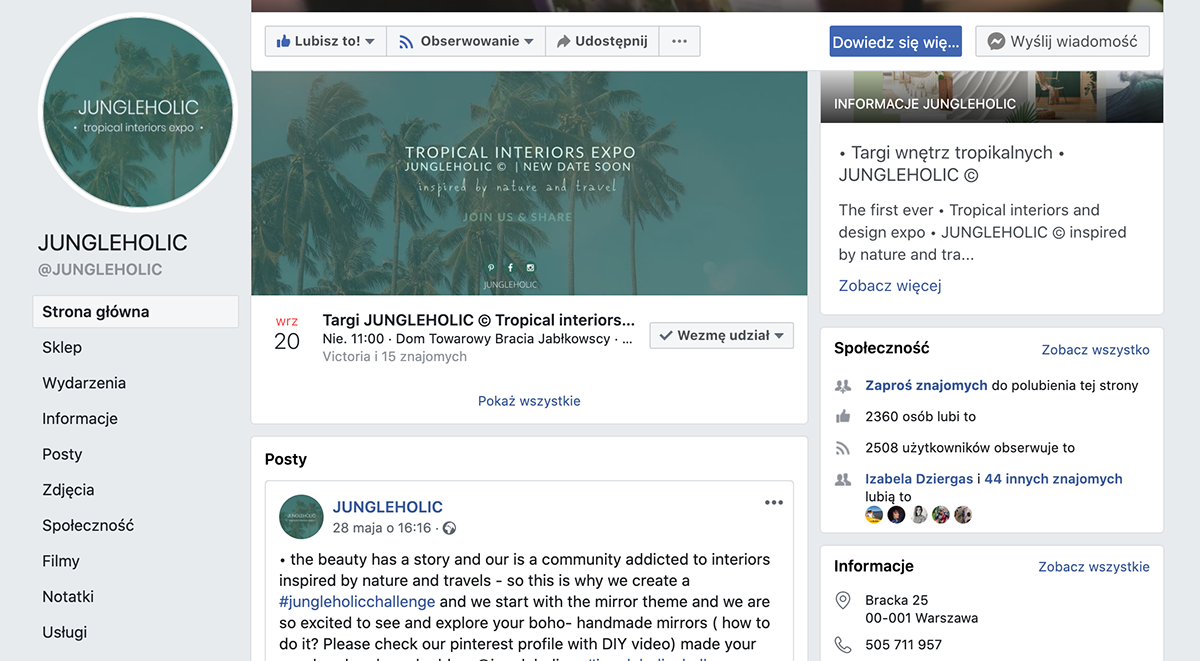1200x661 pixels.
Task: Click the location pin icon next to address
Action: point(843,600)
